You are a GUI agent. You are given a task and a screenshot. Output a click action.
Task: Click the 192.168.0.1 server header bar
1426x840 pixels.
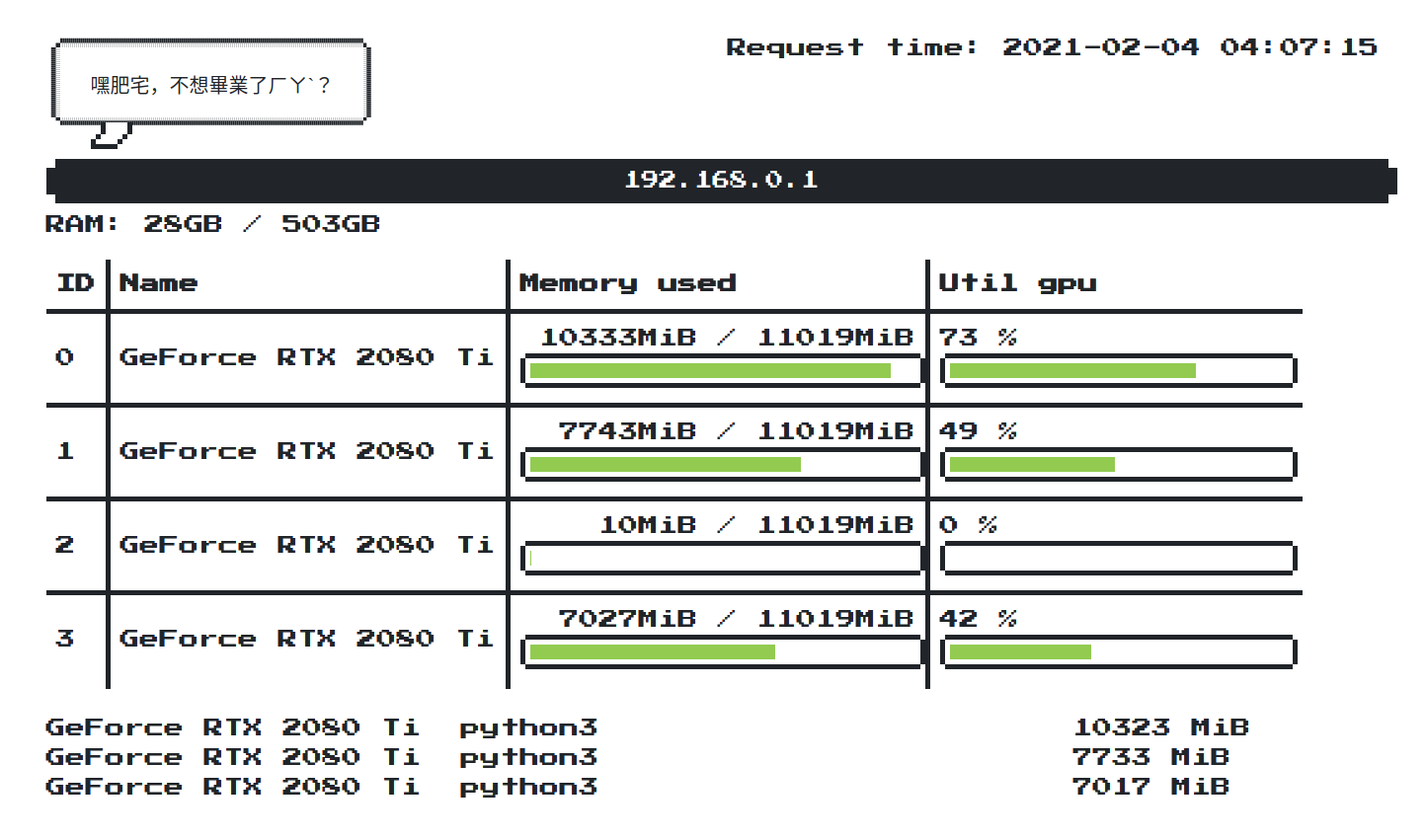point(721,181)
